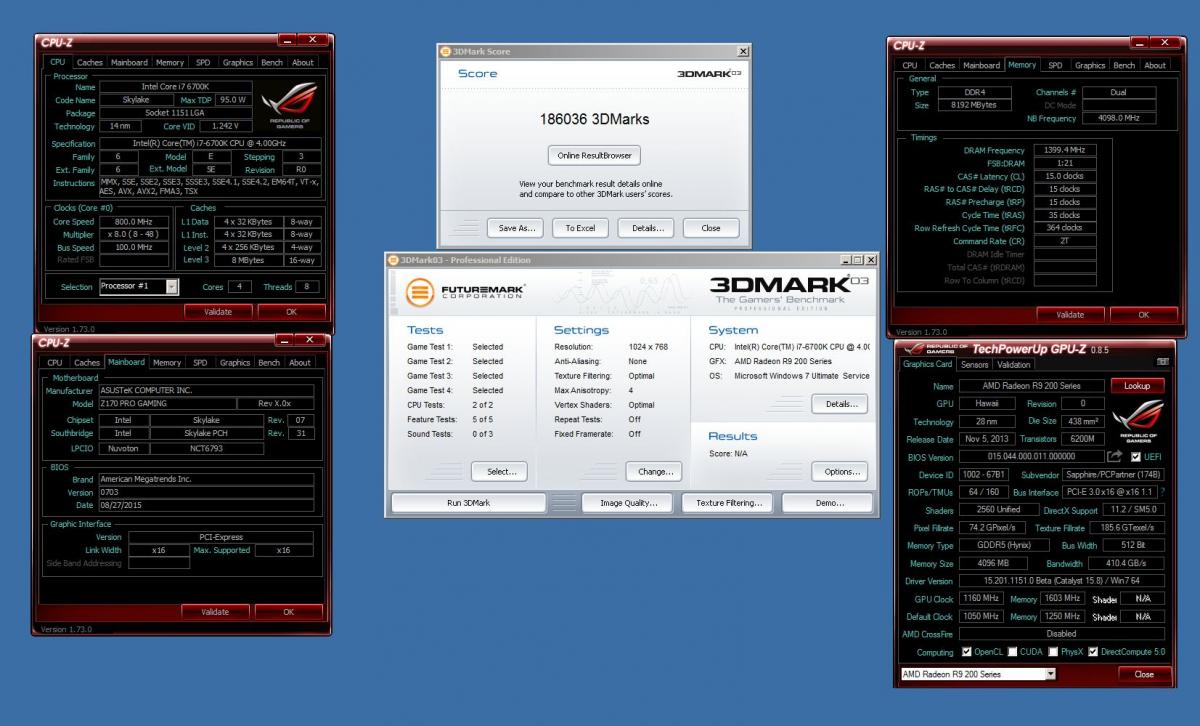Image resolution: width=1200 pixels, height=726 pixels.
Task: Click Select under the Tests section
Action: tap(500, 471)
